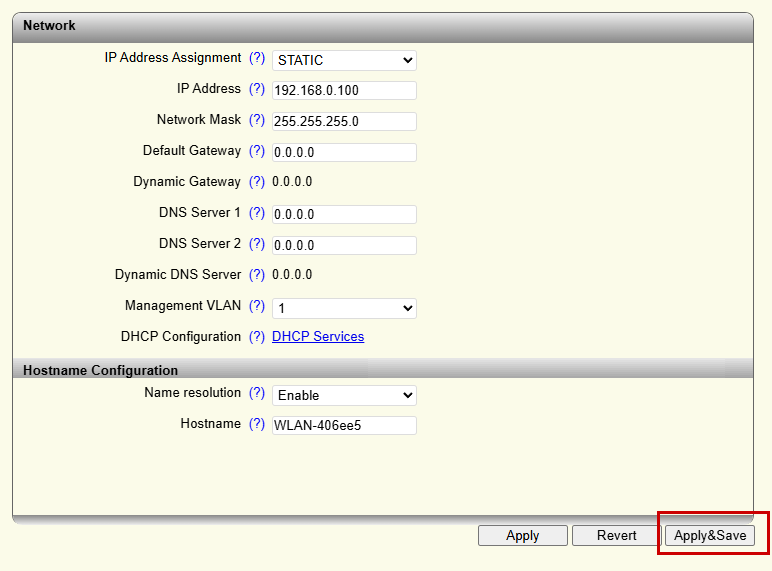Open the Name resolution dropdown

point(344,395)
